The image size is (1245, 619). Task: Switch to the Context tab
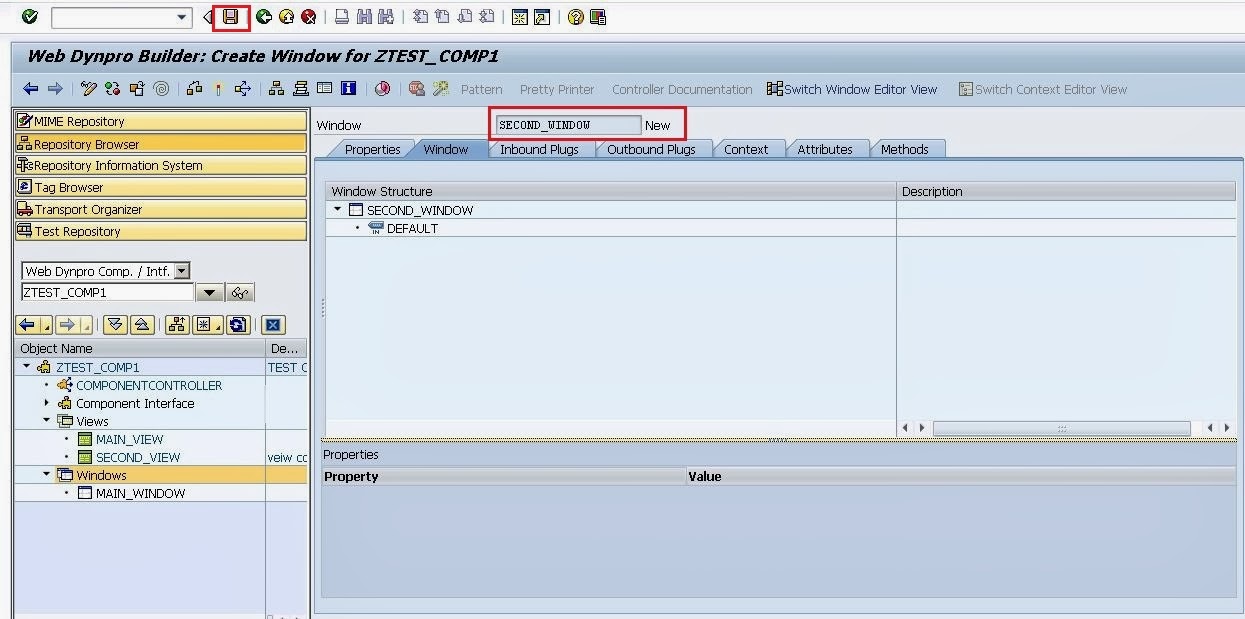coord(746,149)
